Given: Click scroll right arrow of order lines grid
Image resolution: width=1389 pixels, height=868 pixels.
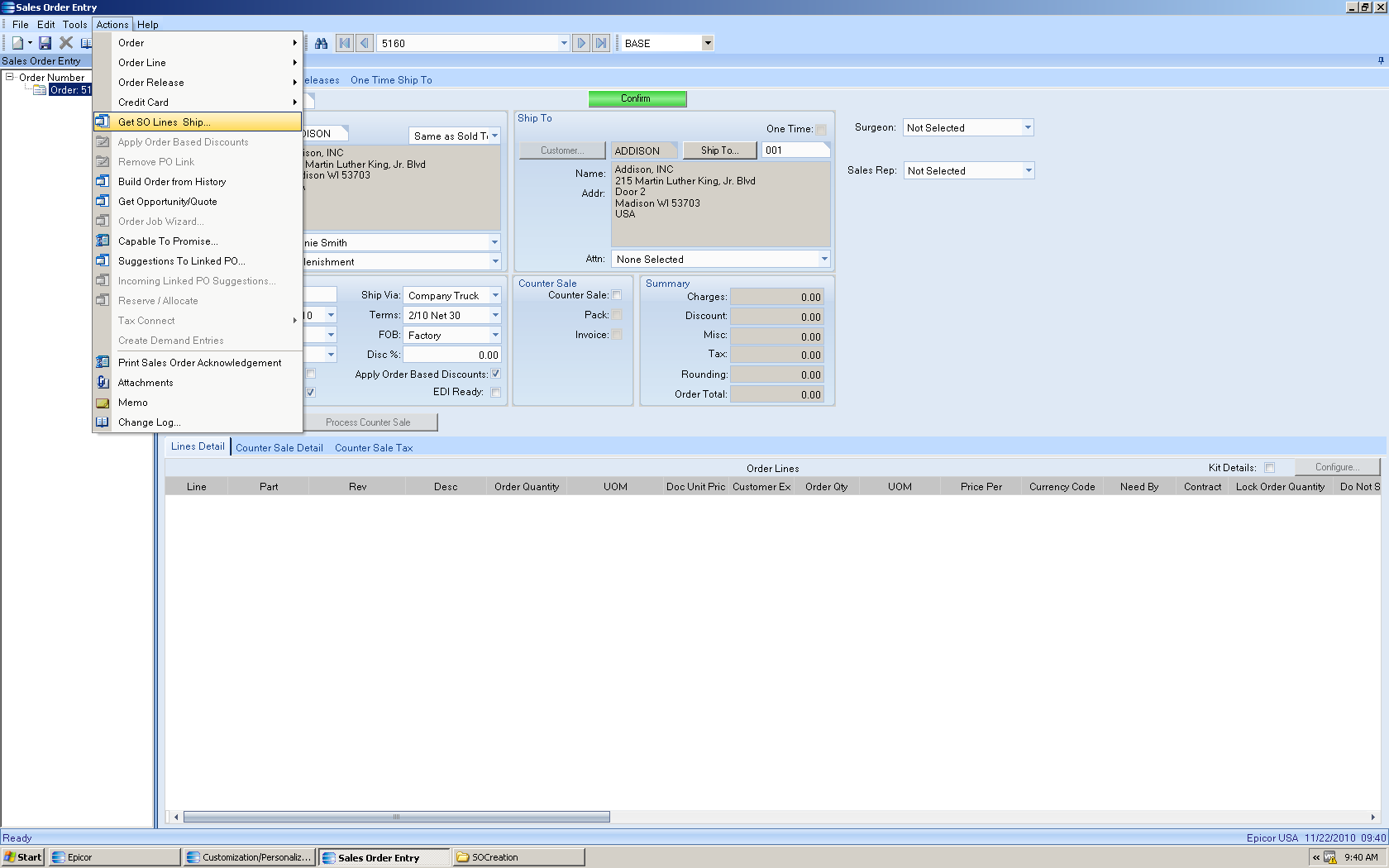Looking at the screenshot, I should [x=1373, y=817].
